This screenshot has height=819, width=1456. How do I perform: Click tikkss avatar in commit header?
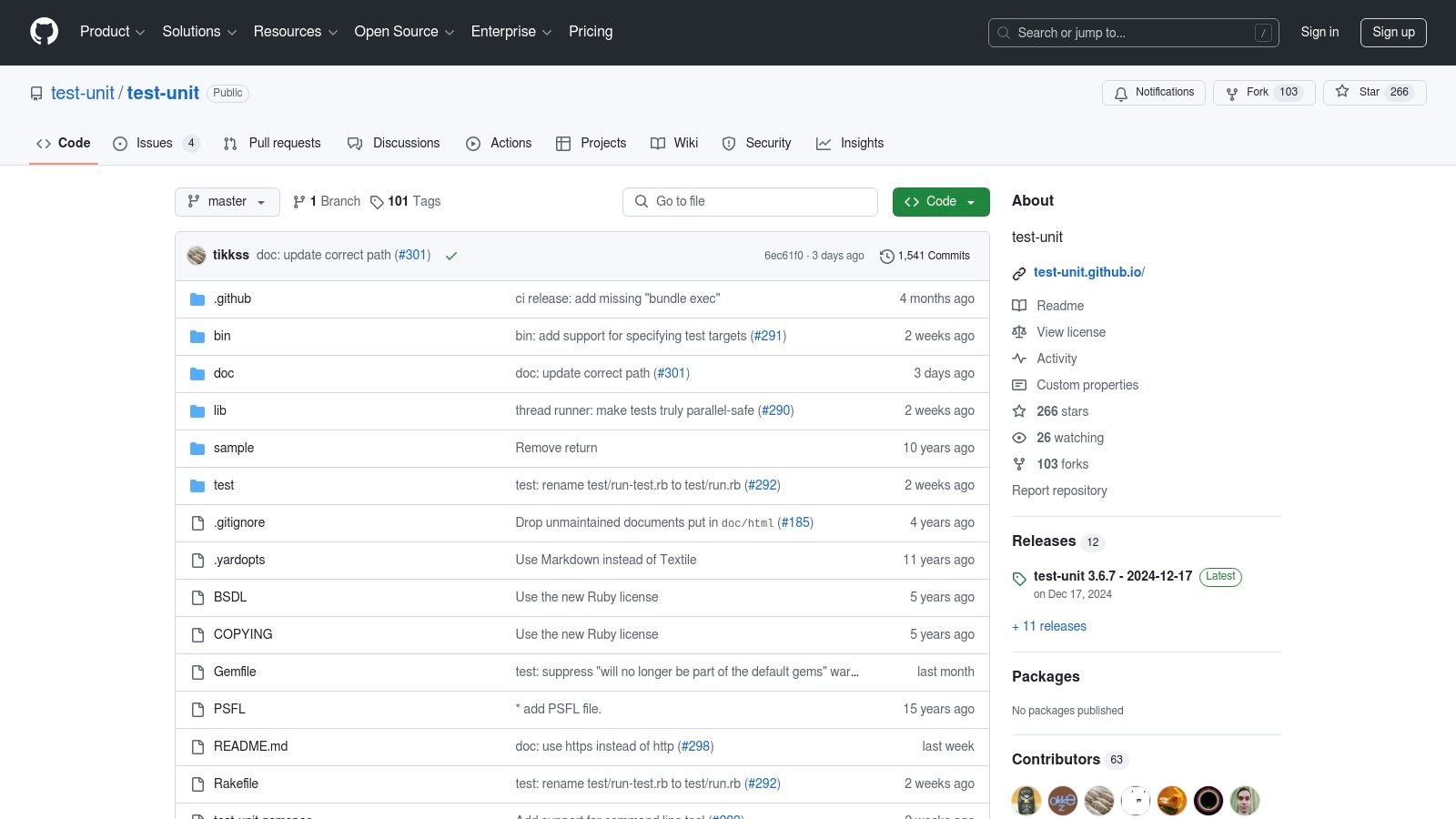tap(197, 256)
